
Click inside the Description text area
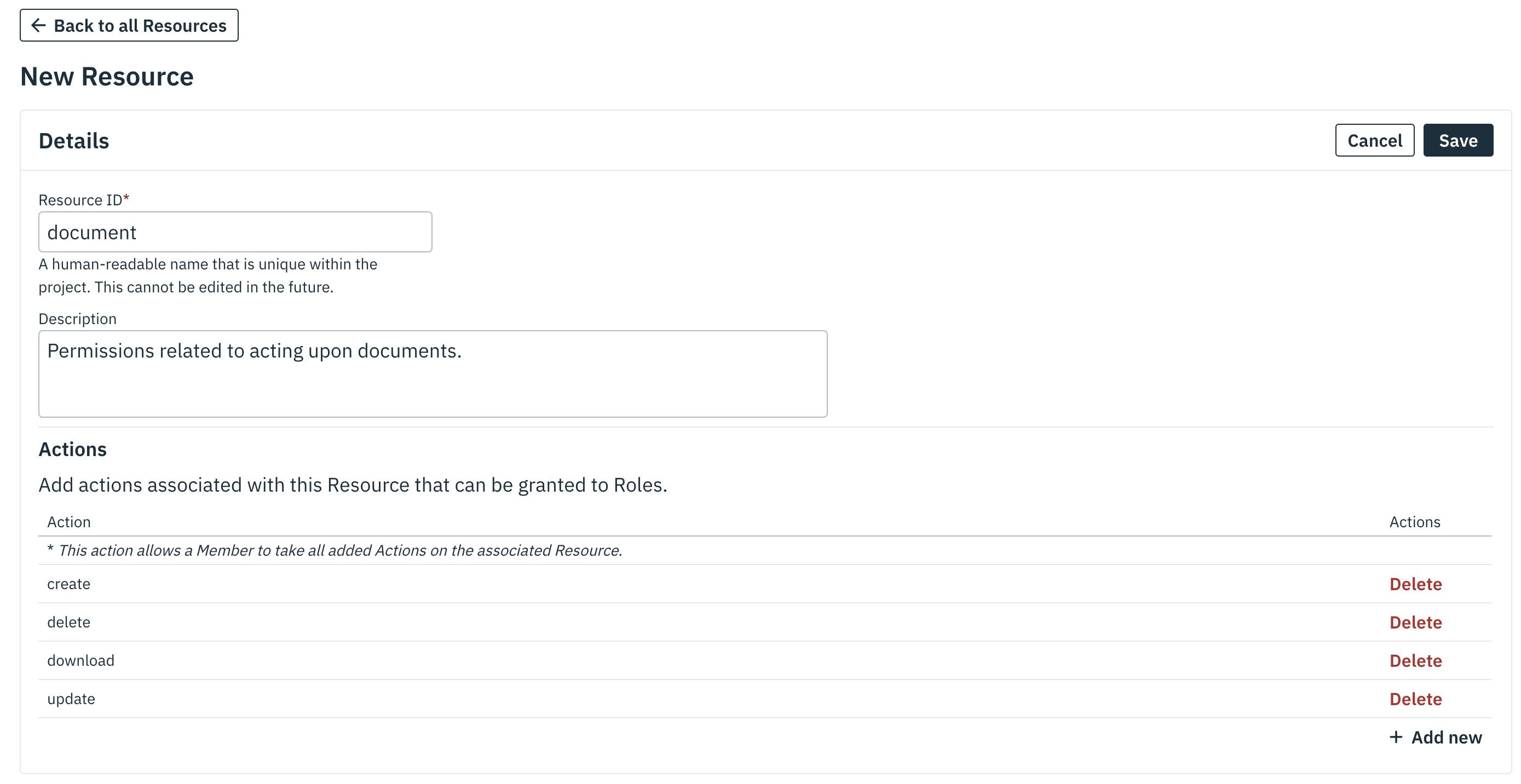(433, 374)
